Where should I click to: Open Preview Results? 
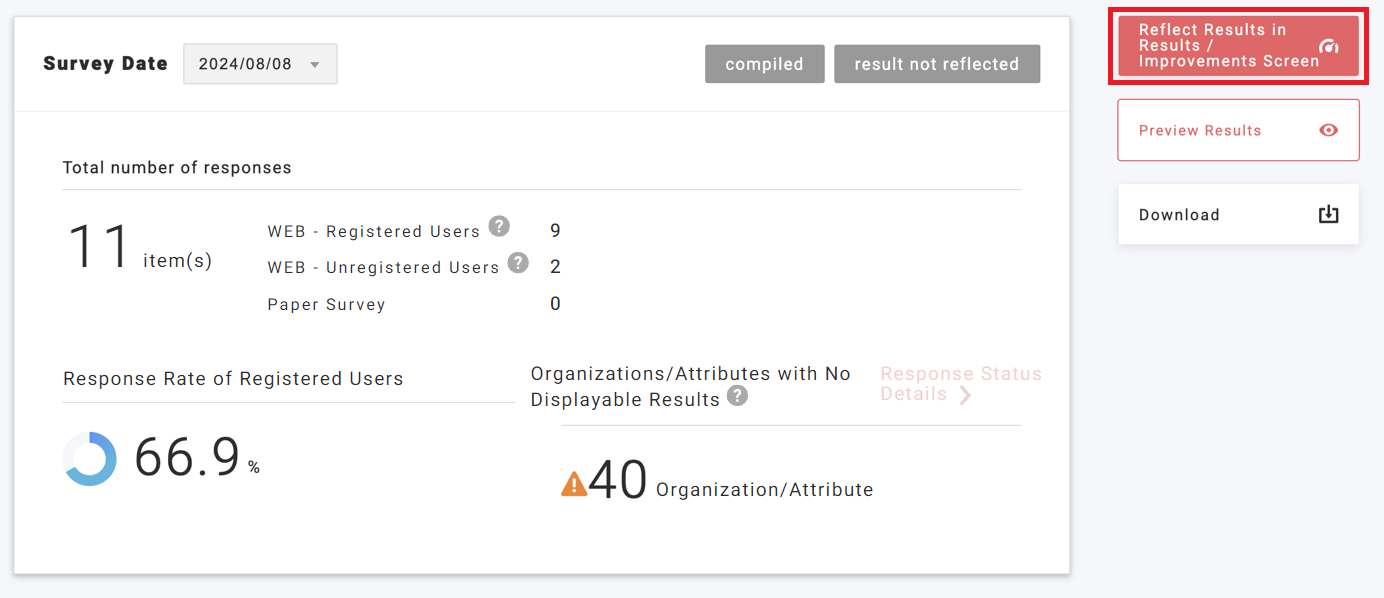pyautogui.click(x=1200, y=130)
